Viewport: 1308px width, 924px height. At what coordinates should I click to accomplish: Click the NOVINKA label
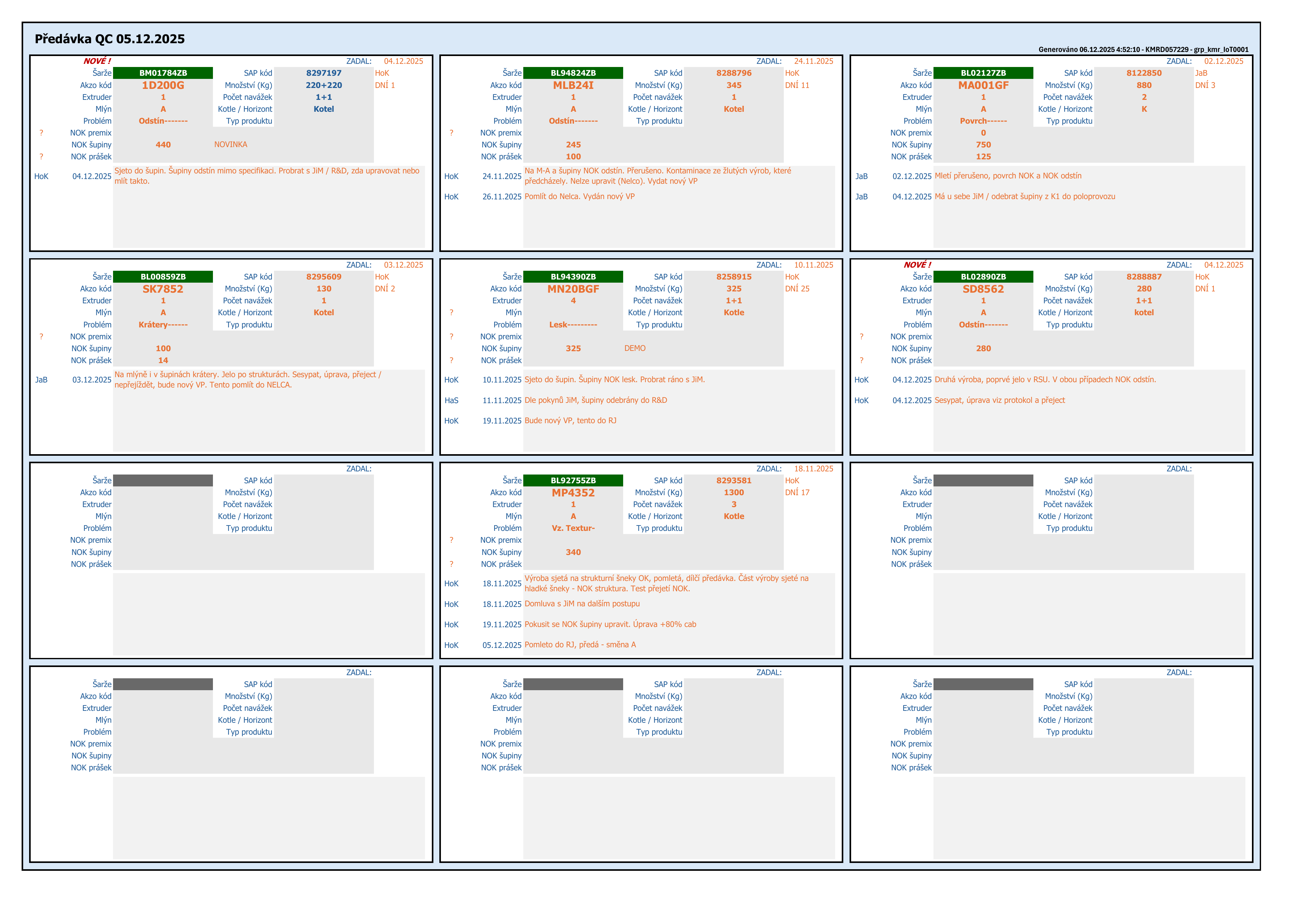pyautogui.click(x=231, y=145)
